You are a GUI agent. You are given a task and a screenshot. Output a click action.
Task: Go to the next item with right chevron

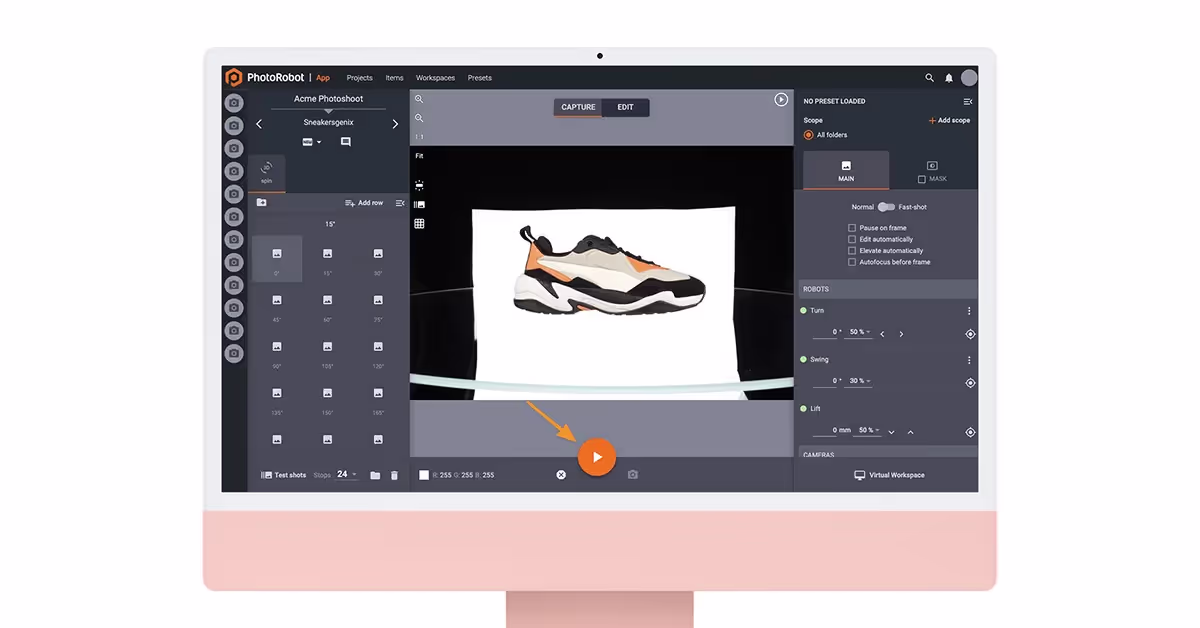[x=395, y=124]
